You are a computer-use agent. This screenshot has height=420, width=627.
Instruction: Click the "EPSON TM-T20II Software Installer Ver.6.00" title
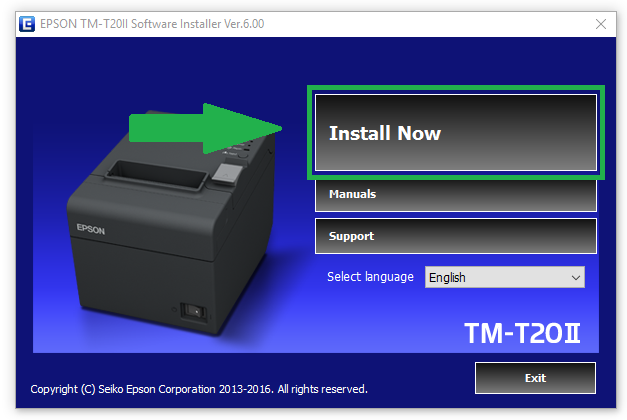pos(152,24)
